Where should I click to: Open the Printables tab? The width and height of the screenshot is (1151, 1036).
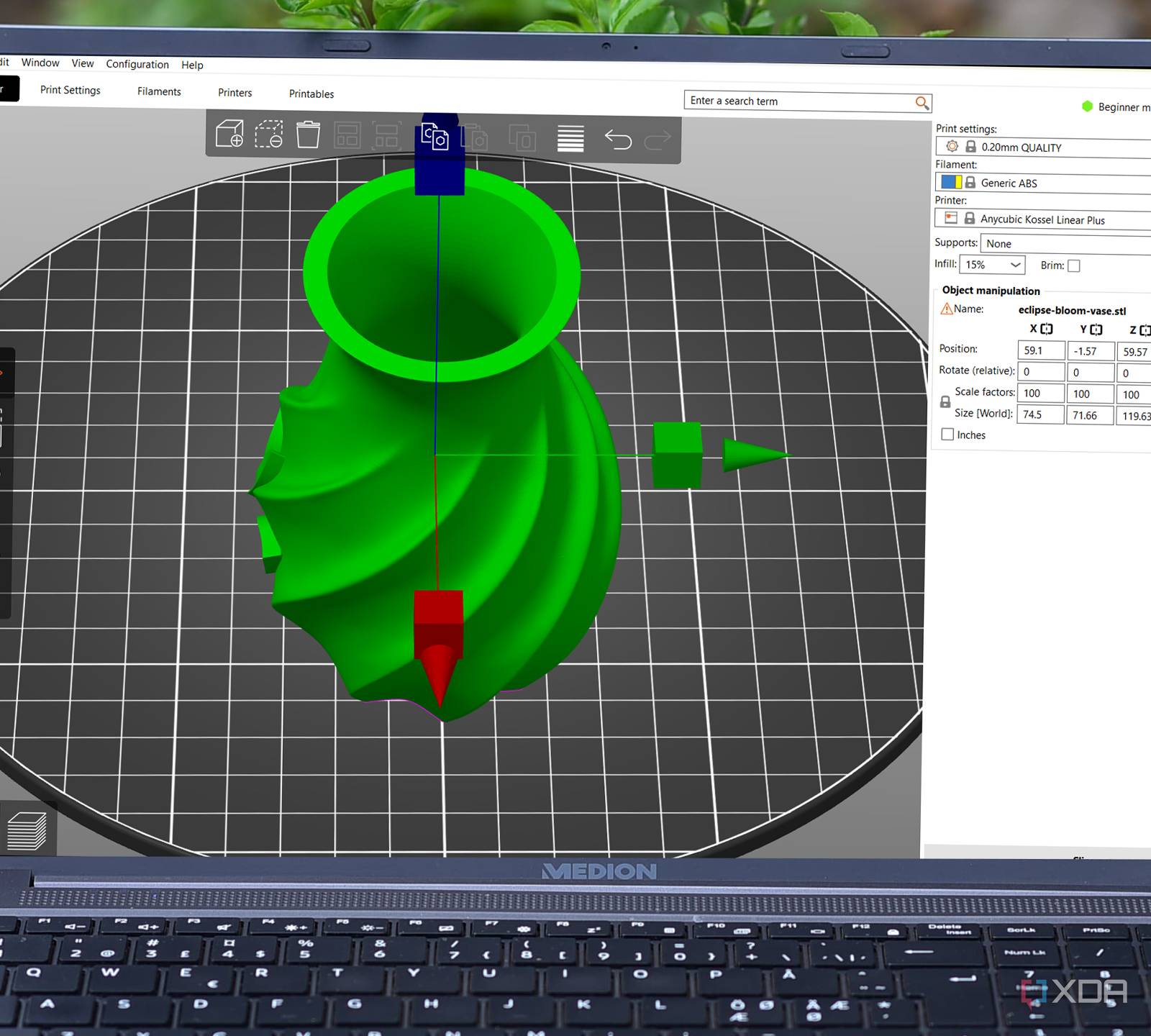click(x=311, y=94)
